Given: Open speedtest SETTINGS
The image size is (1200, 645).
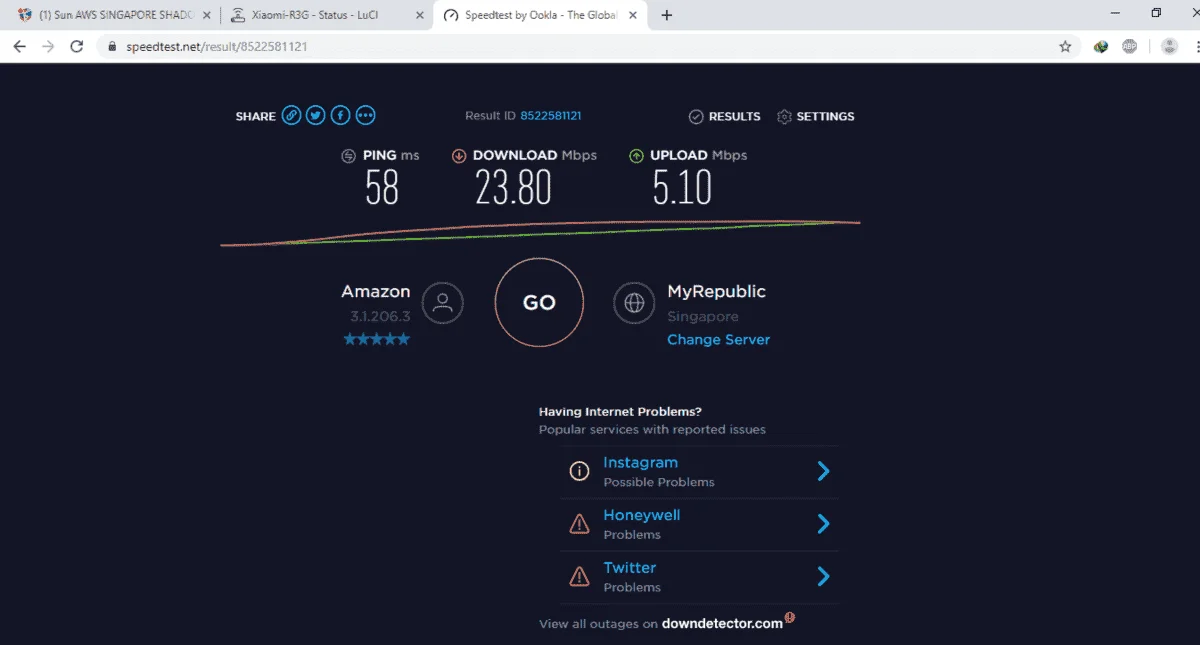Looking at the screenshot, I should (816, 117).
